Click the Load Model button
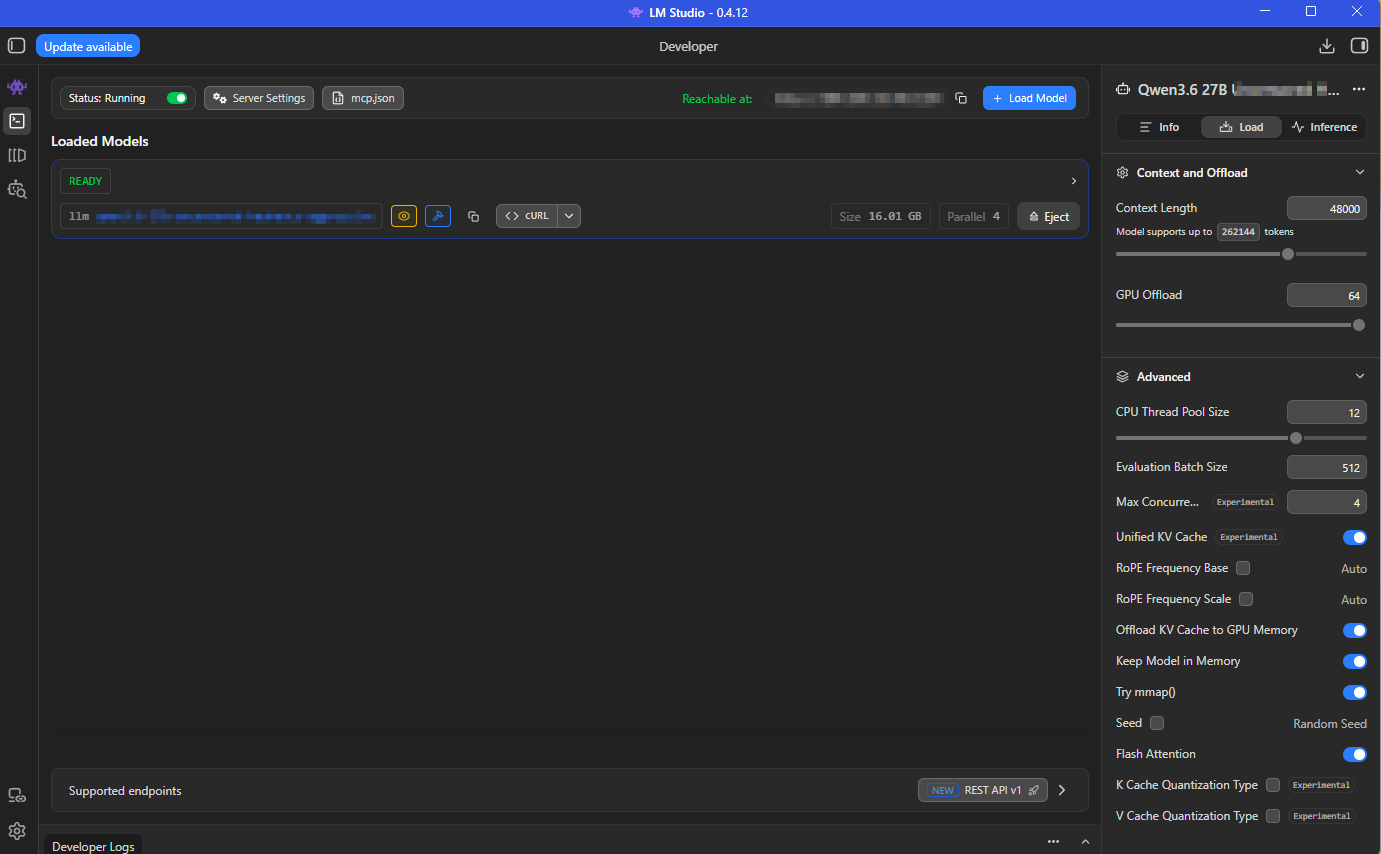The image size is (1381, 854). pyautogui.click(x=1029, y=98)
